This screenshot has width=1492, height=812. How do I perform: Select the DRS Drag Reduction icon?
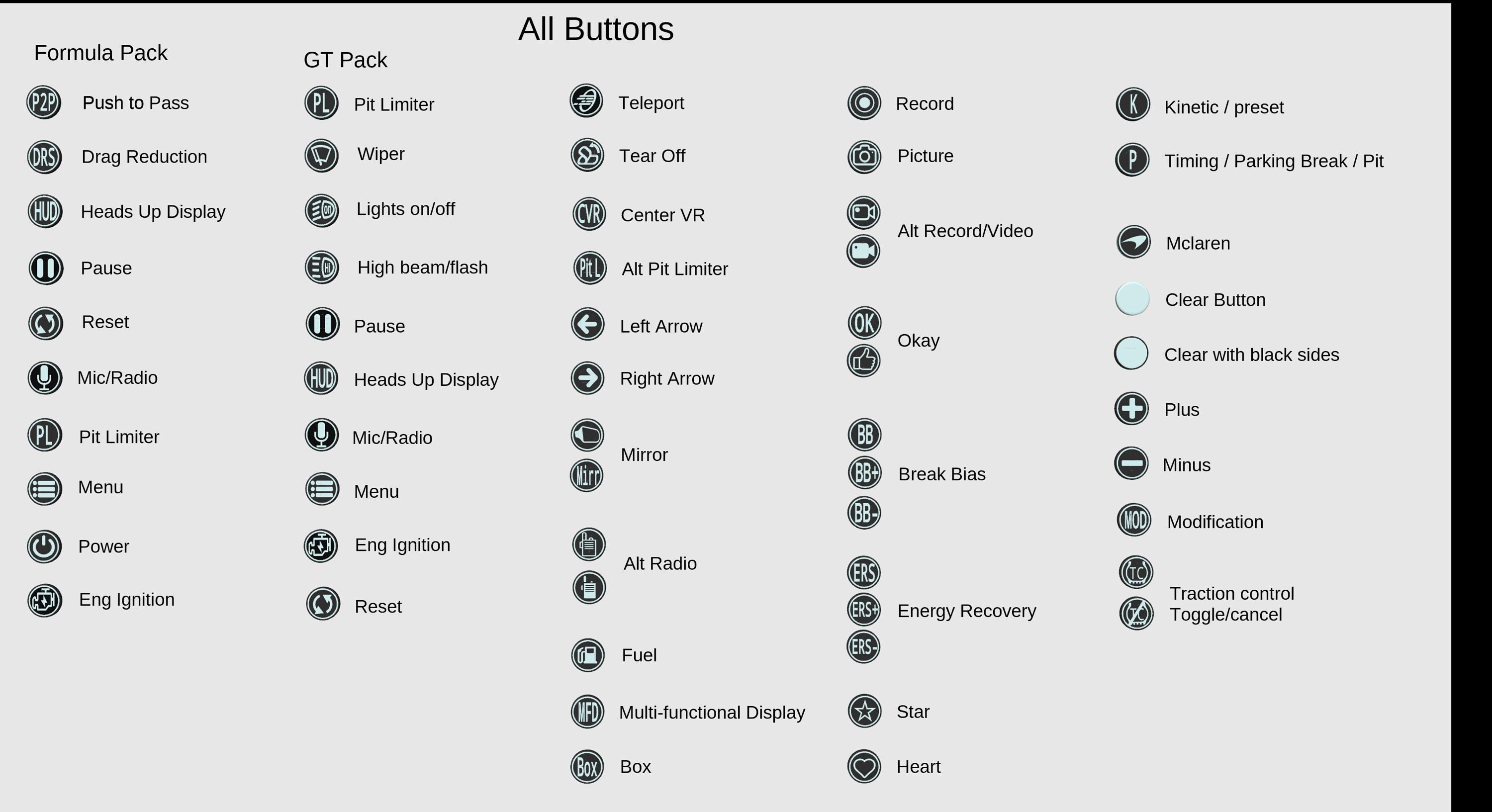click(45, 157)
